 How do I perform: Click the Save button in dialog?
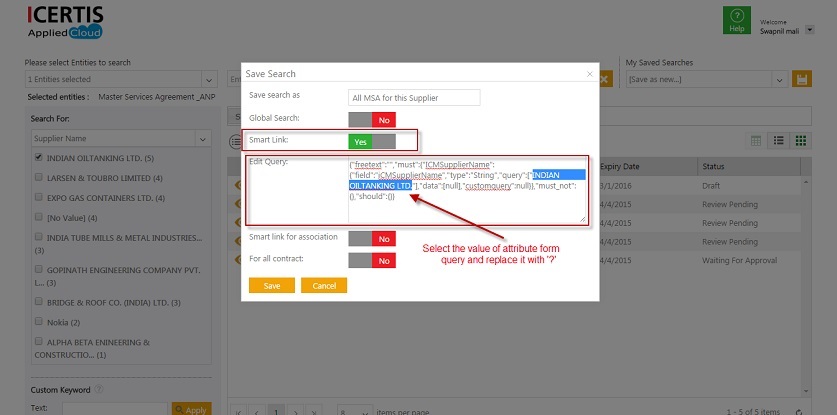pos(271,286)
